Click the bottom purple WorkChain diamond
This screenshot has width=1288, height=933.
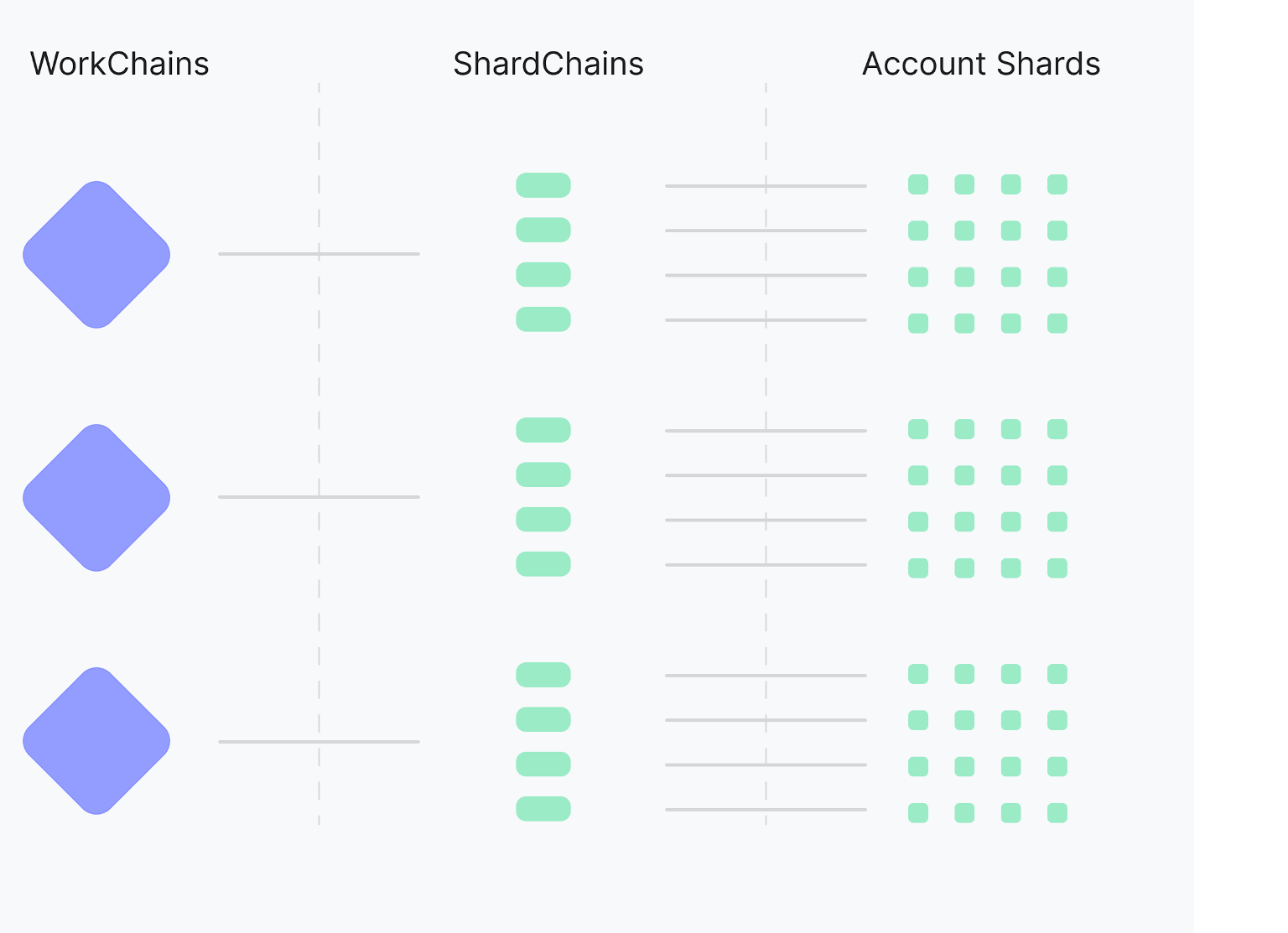96,741
